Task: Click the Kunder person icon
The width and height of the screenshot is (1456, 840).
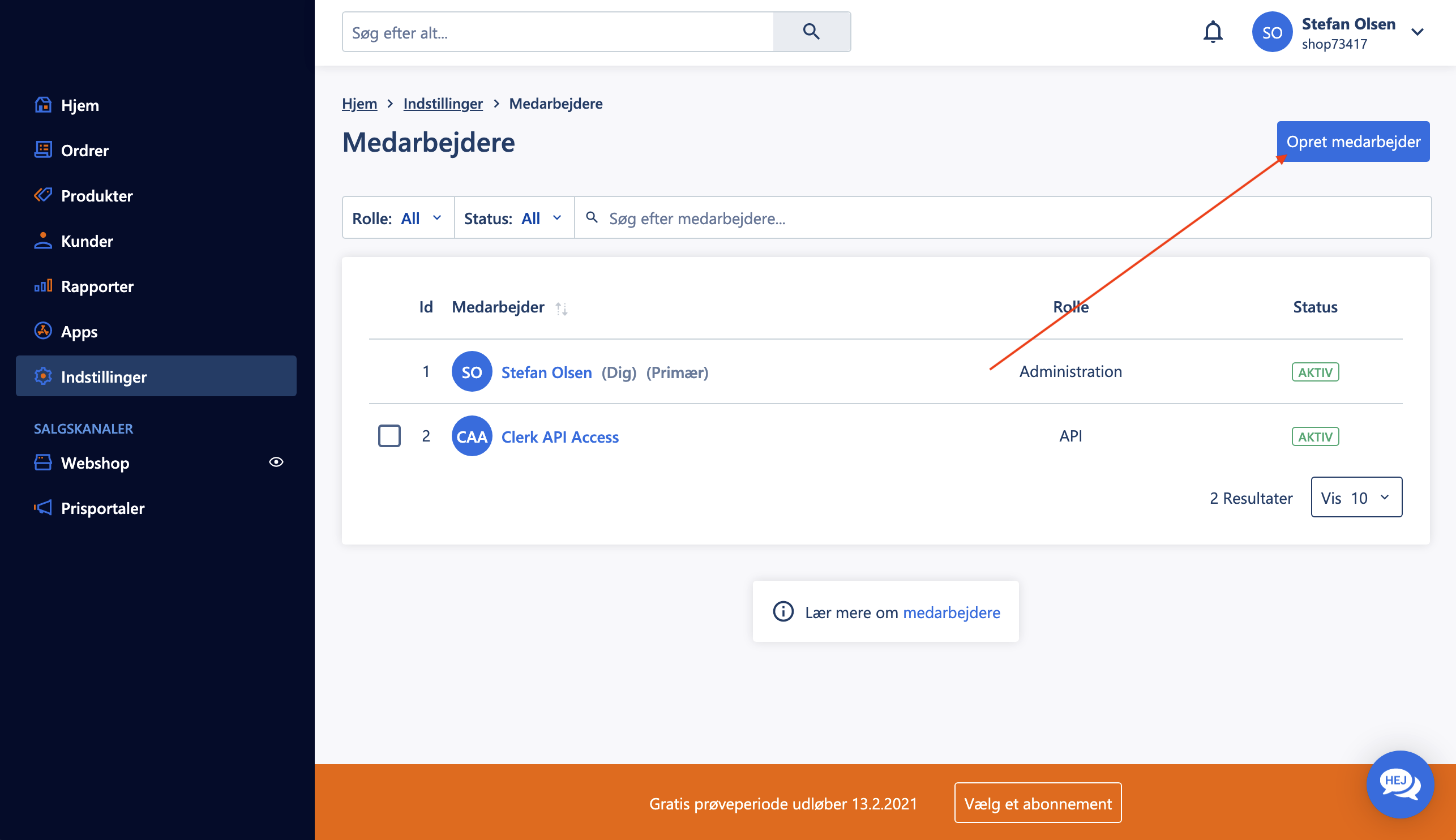Action: (43, 241)
